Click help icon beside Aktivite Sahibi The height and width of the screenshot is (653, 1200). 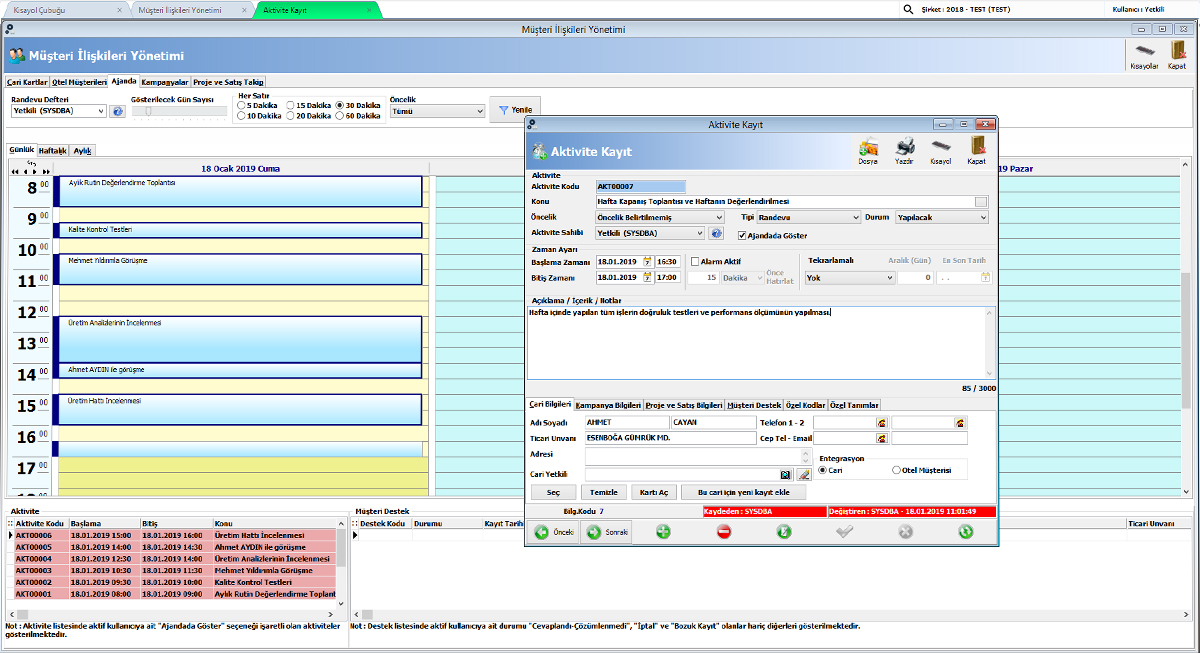pyautogui.click(x=716, y=233)
